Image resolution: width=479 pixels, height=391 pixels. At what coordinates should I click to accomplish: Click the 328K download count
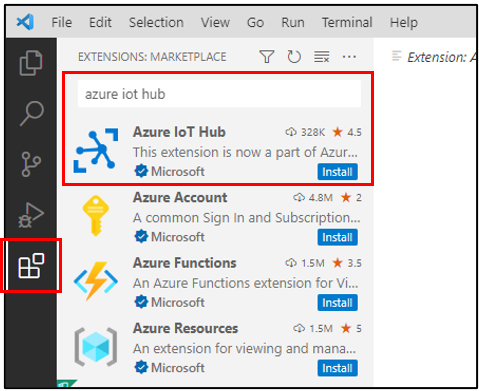tap(313, 132)
